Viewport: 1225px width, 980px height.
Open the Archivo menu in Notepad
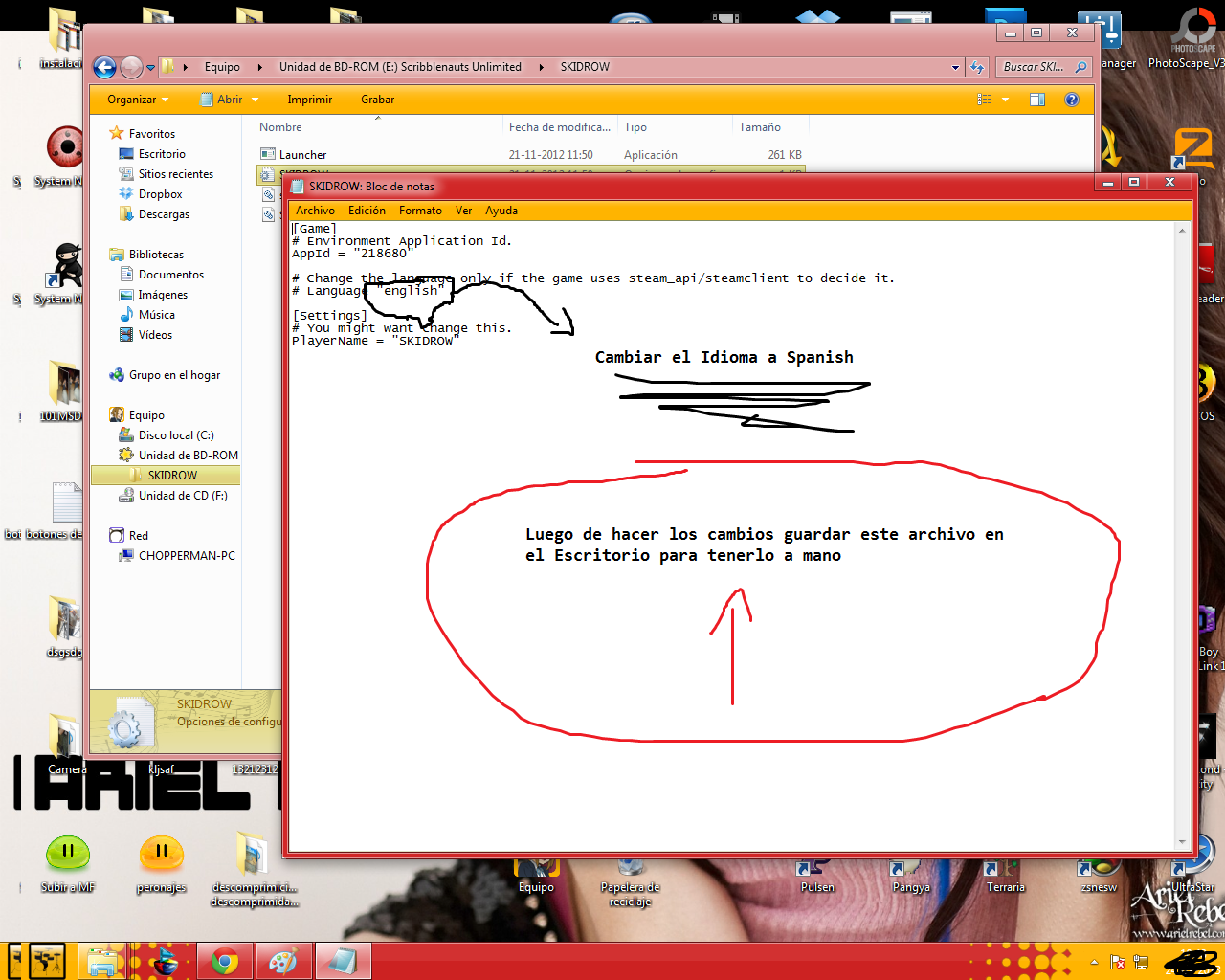(x=315, y=211)
